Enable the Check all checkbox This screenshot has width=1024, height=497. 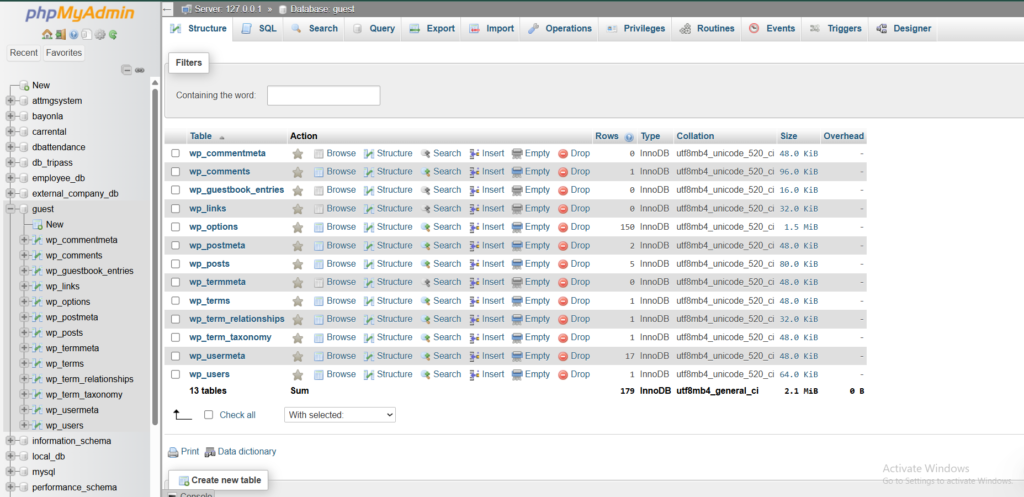coord(208,415)
